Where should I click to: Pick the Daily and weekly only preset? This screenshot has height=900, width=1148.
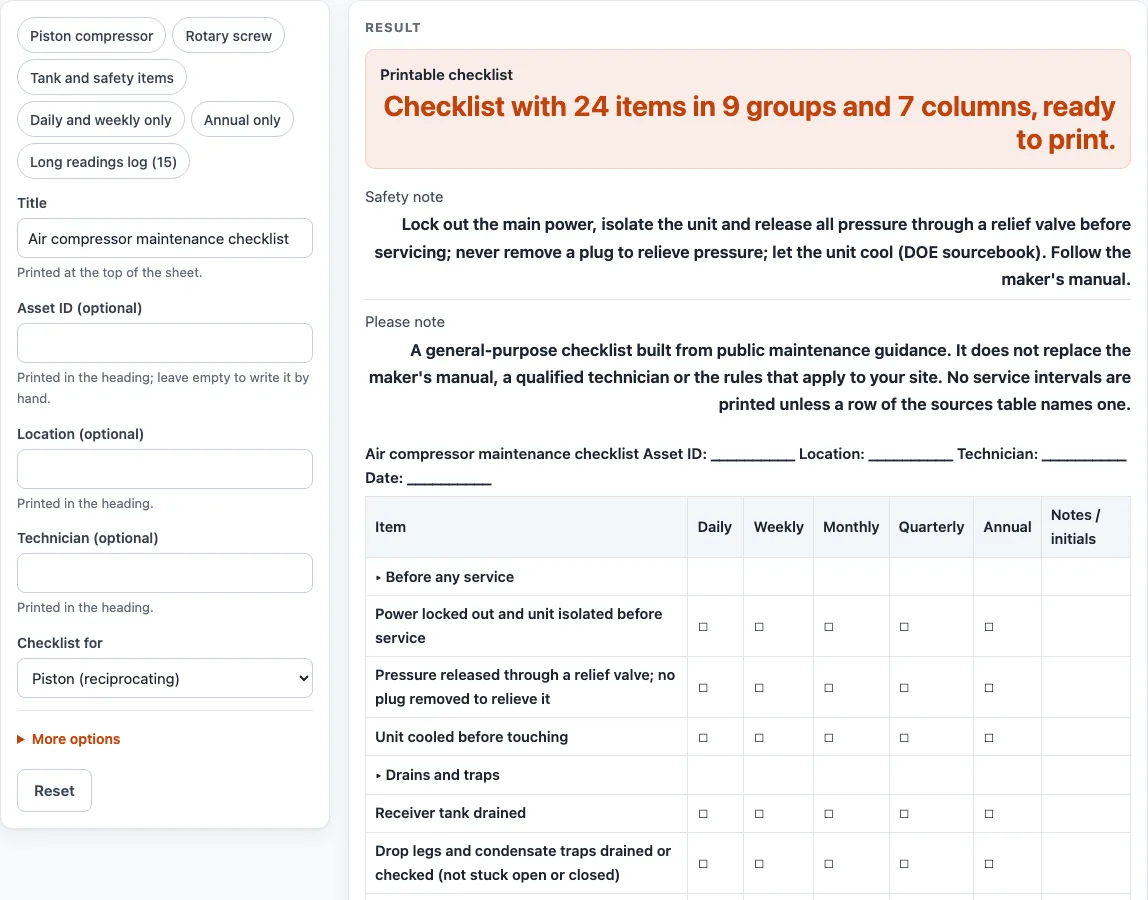point(101,119)
